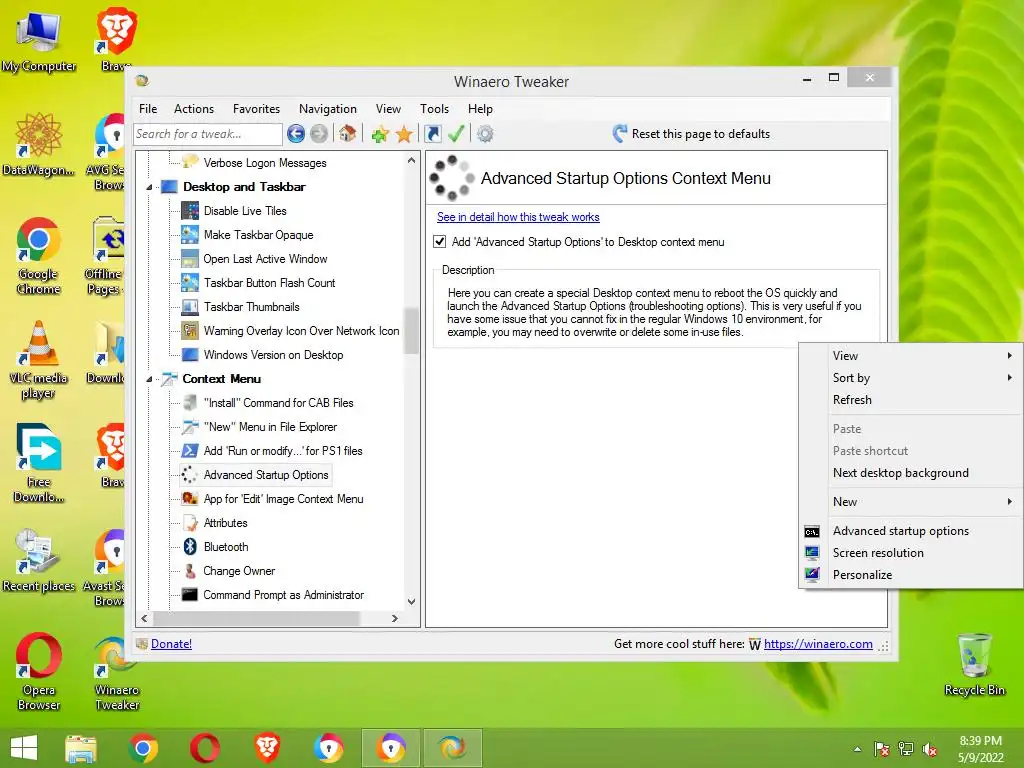This screenshot has width=1024, height=768.
Task: Uncheck Add 'Advanced Startup Options' checkbox
Action: 440,242
